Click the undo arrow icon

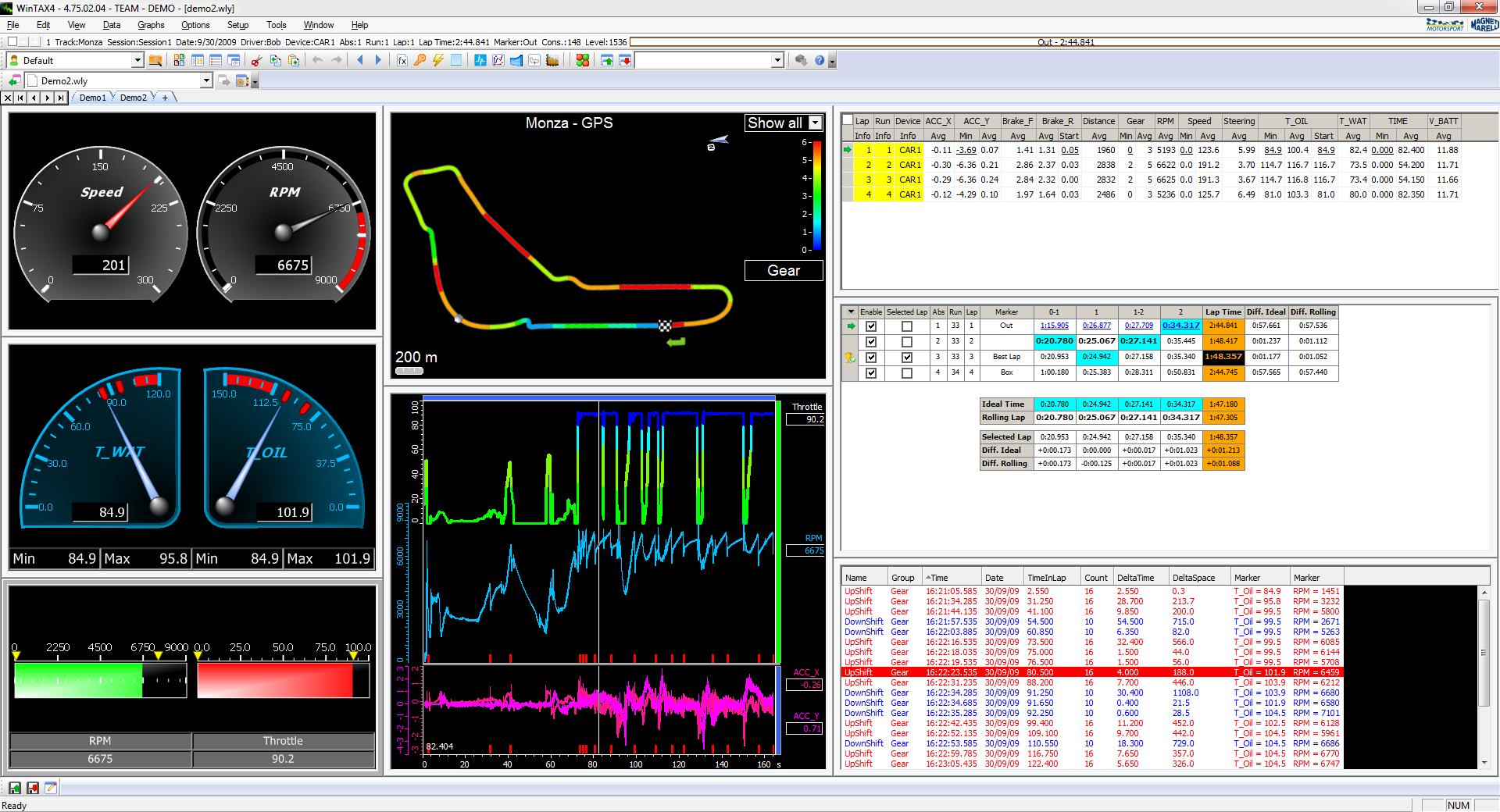(x=318, y=60)
